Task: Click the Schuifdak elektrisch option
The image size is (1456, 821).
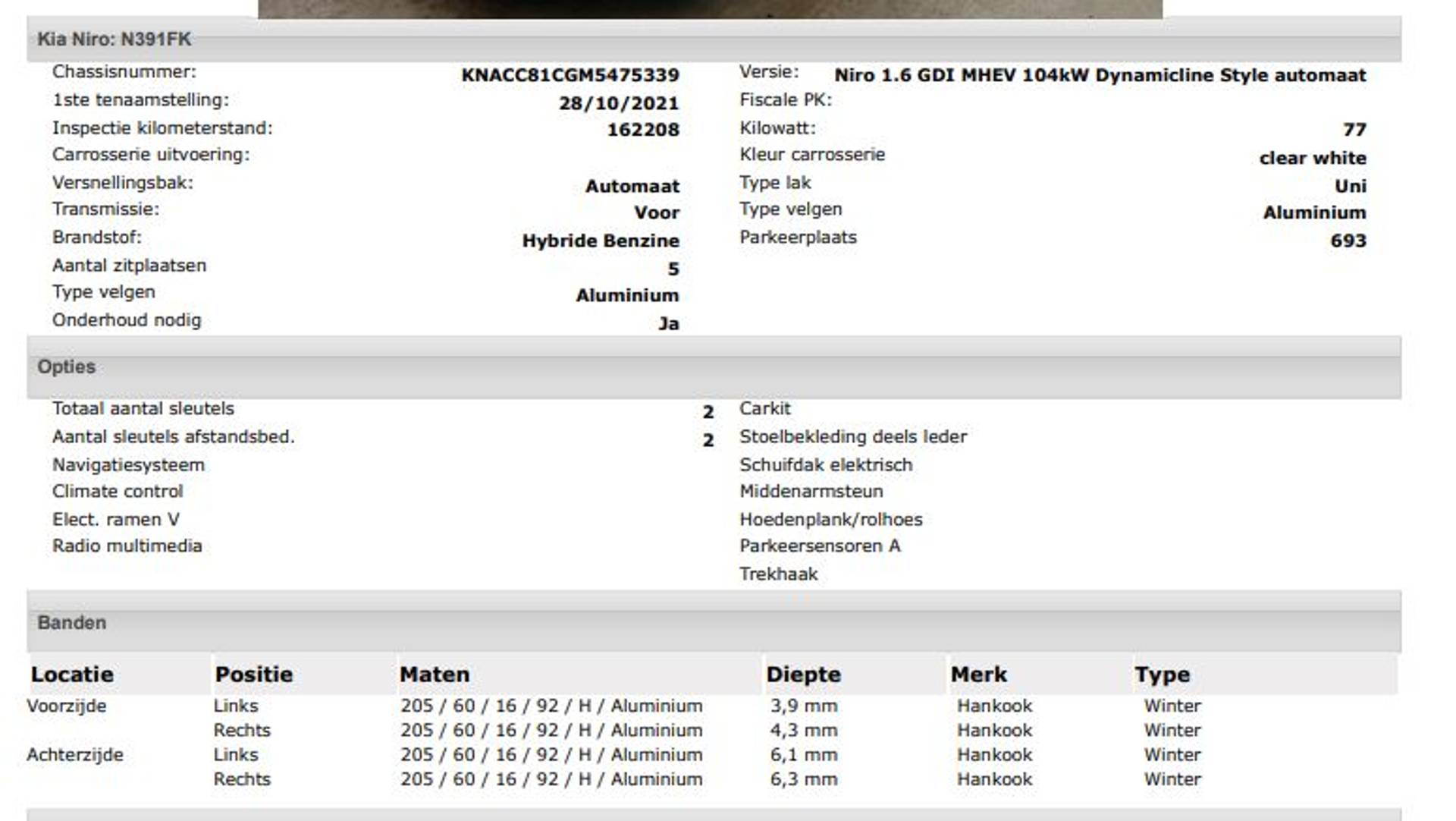Action: coord(826,465)
